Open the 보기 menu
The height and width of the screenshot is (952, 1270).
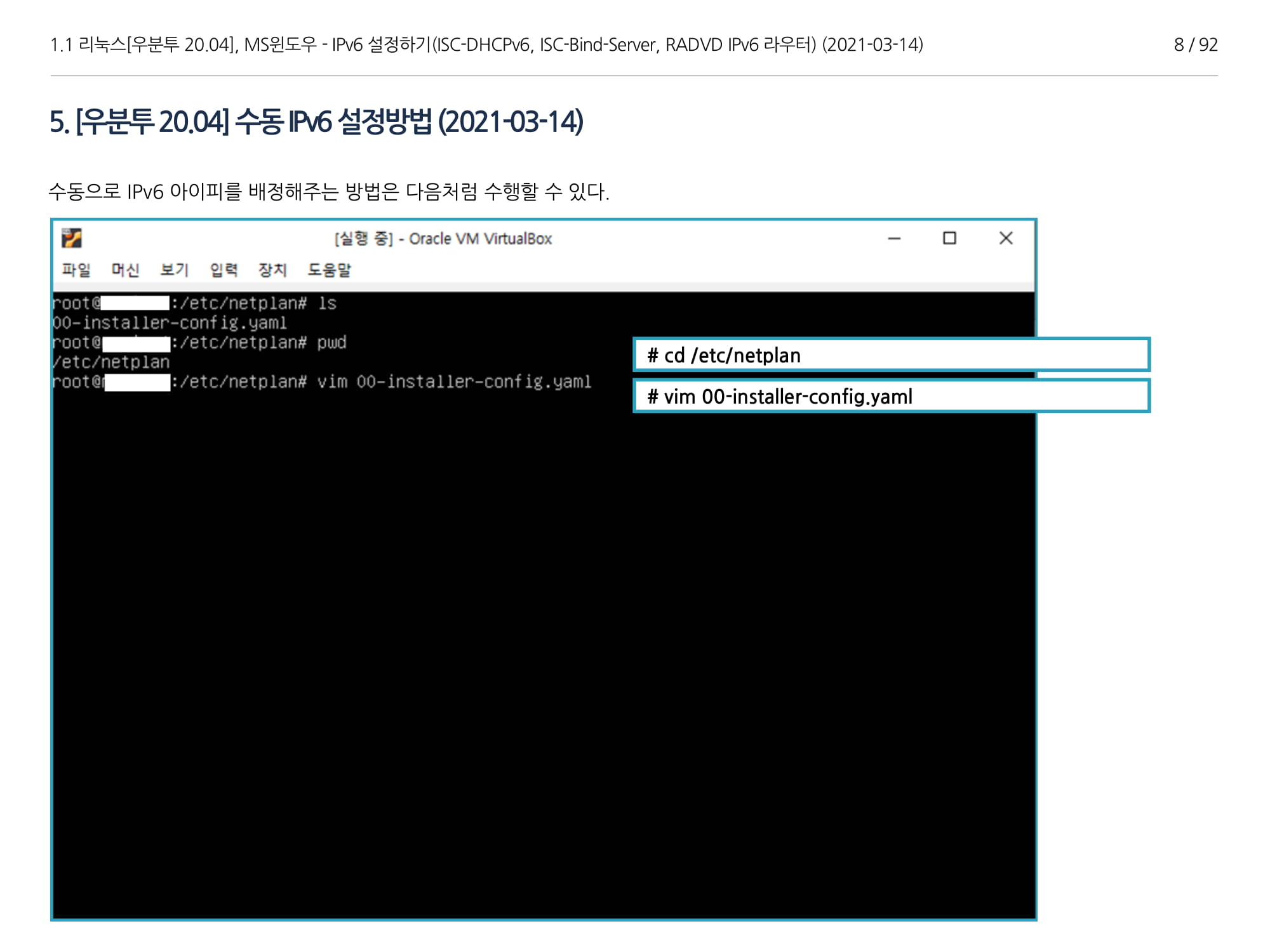175,270
